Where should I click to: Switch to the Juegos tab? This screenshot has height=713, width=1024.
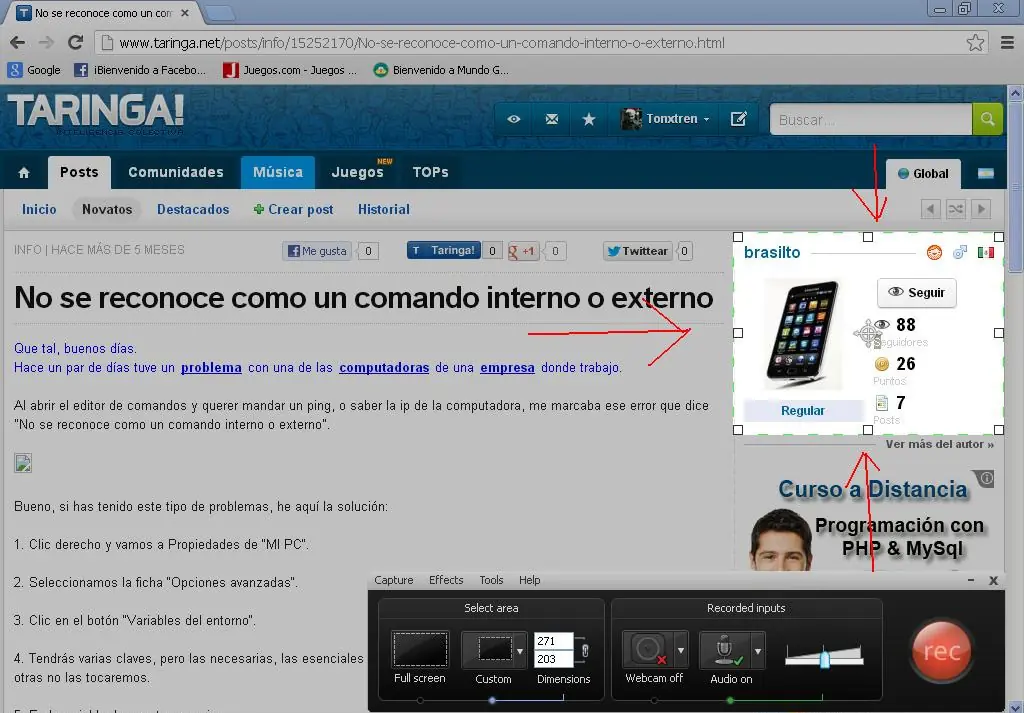pyautogui.click(x=358, y=172)
